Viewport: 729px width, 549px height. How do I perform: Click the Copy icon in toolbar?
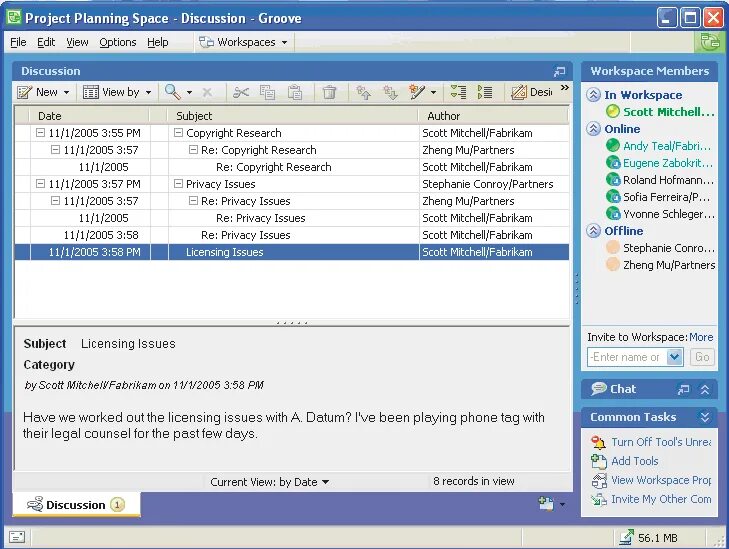tap(267, 92)
